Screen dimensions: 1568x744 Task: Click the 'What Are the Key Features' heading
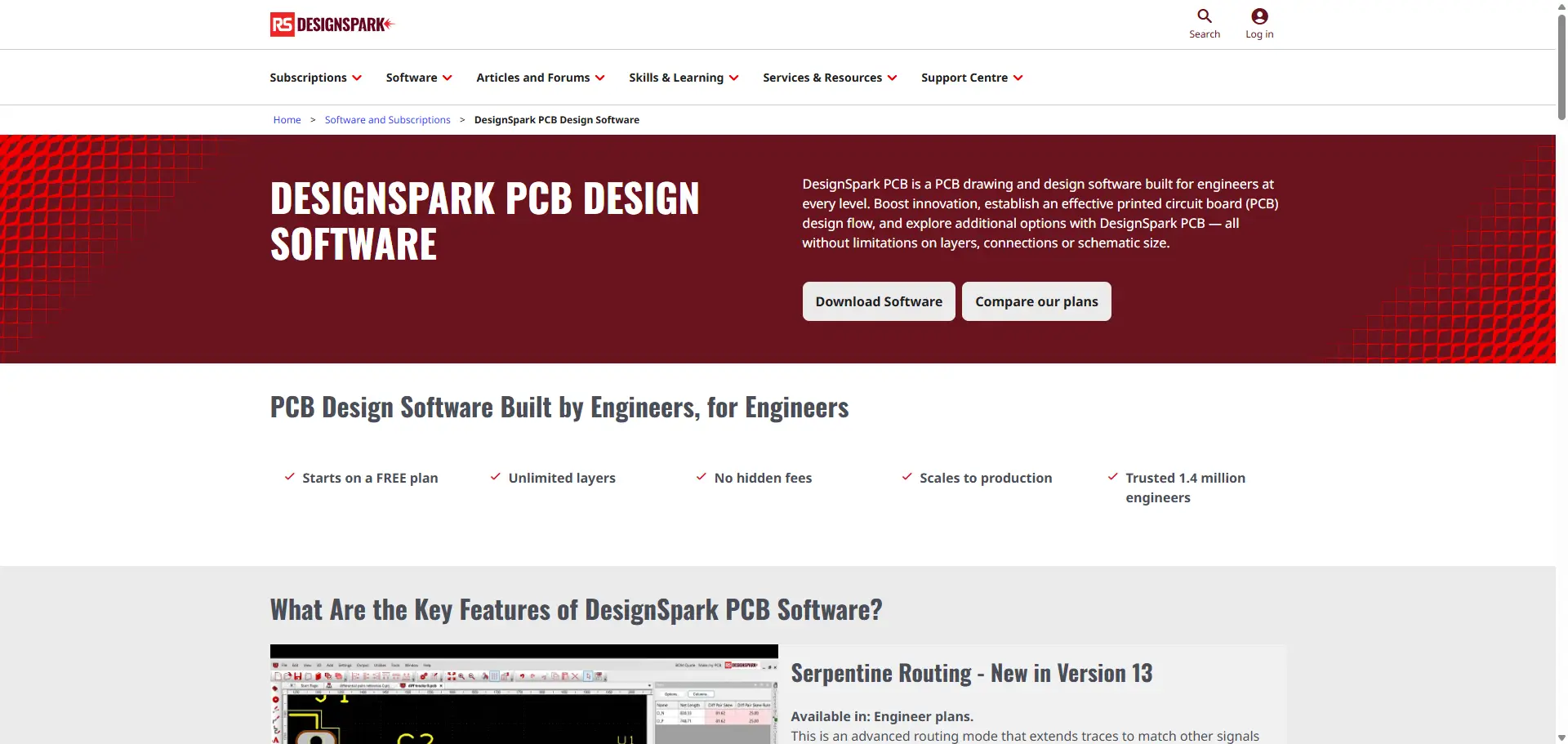577,610
